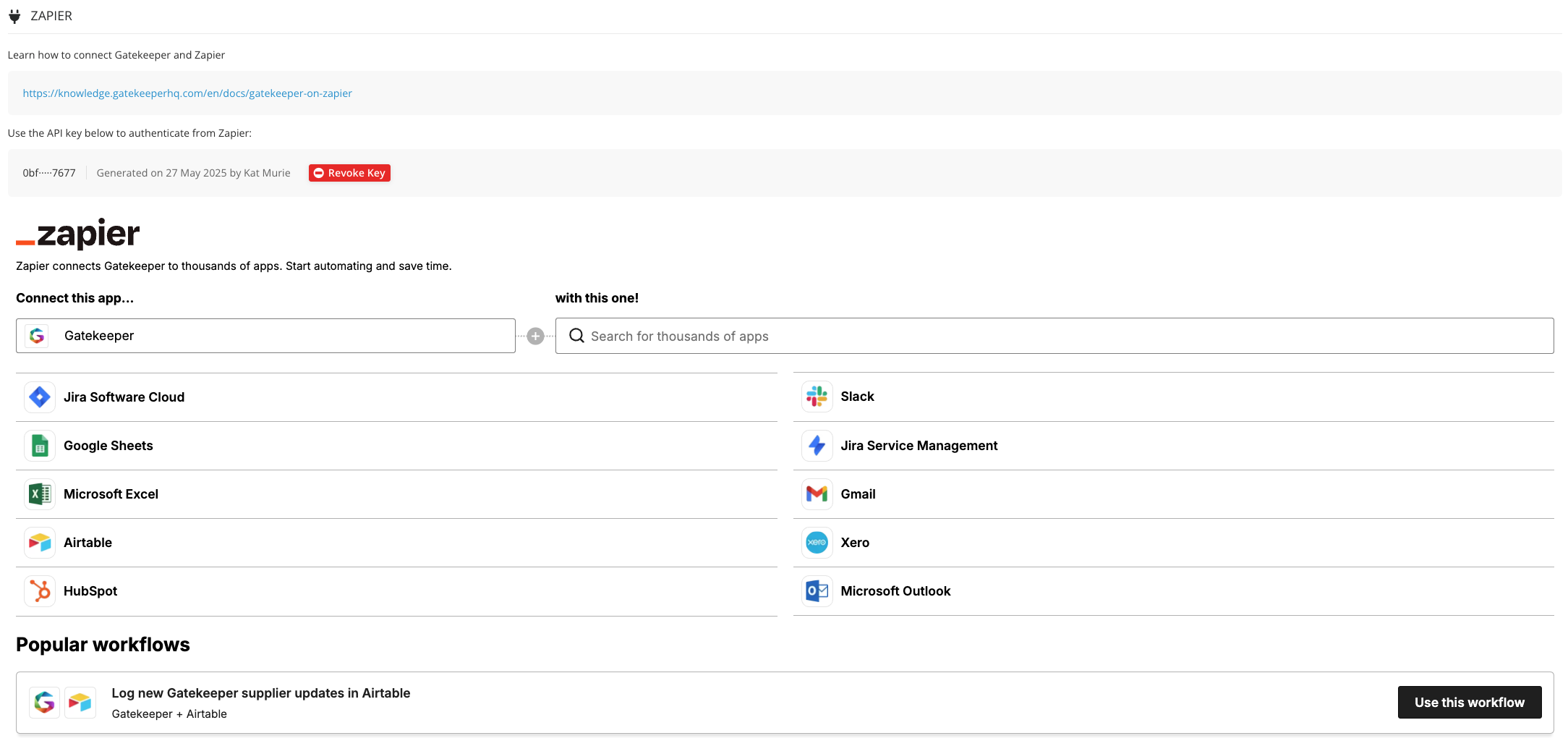Click the Jira Service Management icon
The width and height of the screenshot is (1568, 741).
pos(817,446)
